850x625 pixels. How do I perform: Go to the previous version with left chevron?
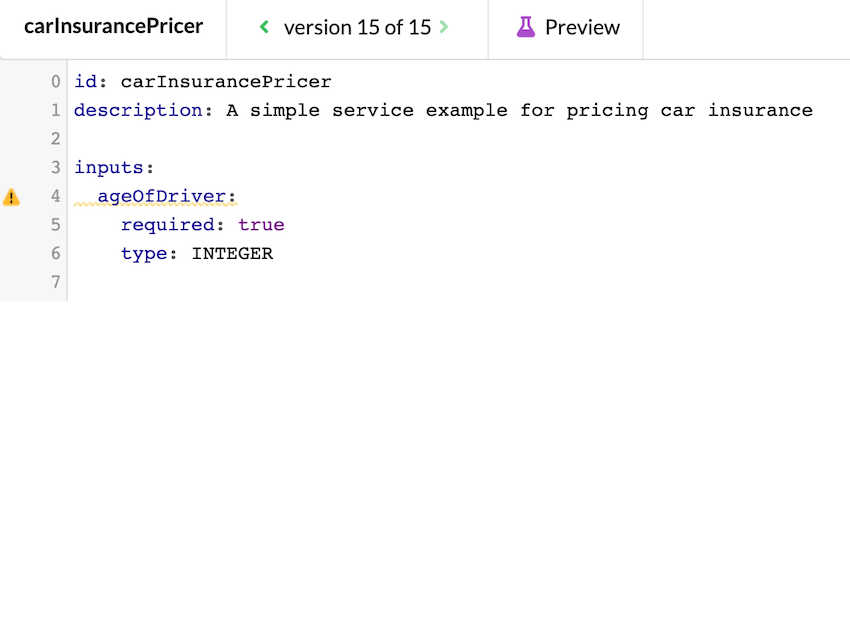point(264,27)
